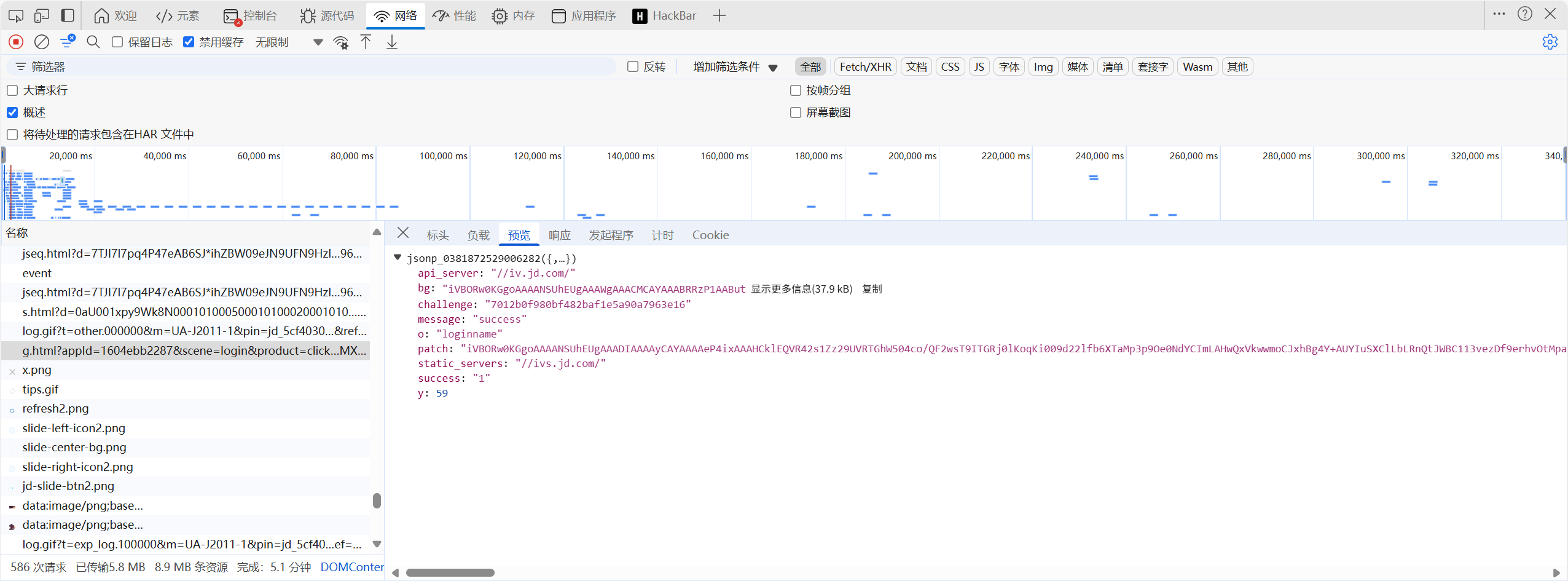Open the 控制台 panel tab
Screen dimensions: 1568x581
[x=251, y=15]
